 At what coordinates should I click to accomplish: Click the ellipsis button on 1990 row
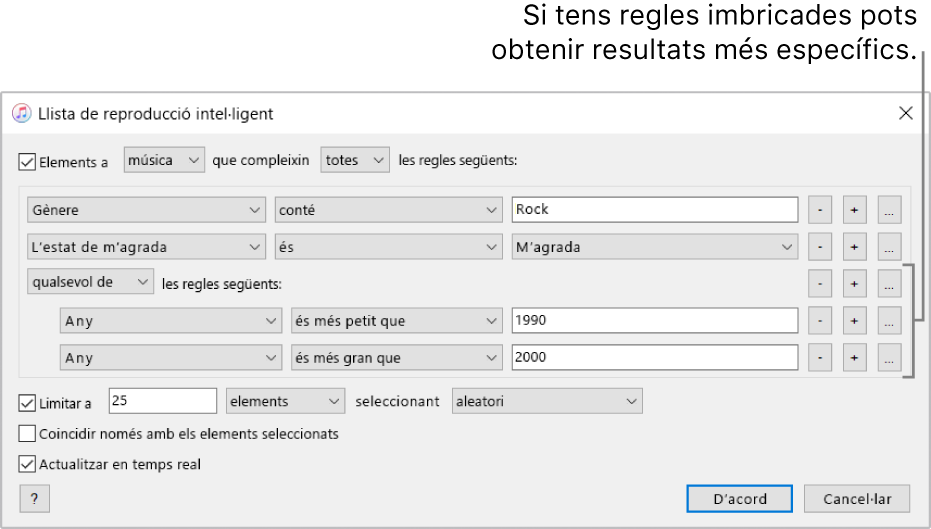click(889, 321)
